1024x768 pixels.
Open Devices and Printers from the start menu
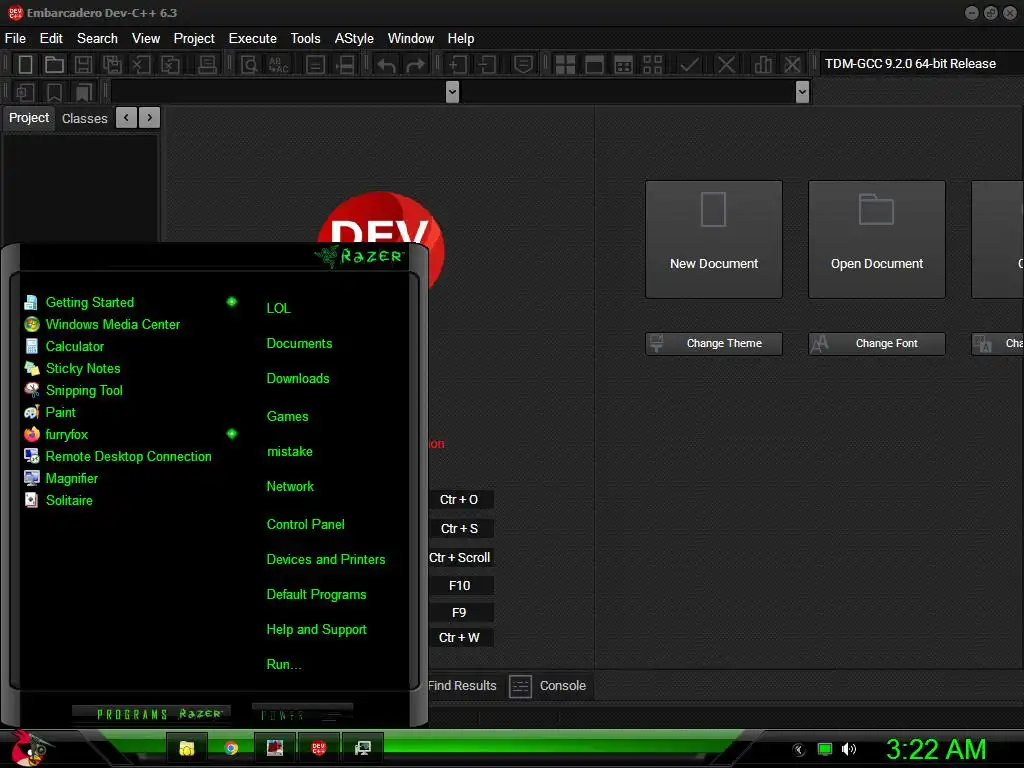click(x=325, y=560)
